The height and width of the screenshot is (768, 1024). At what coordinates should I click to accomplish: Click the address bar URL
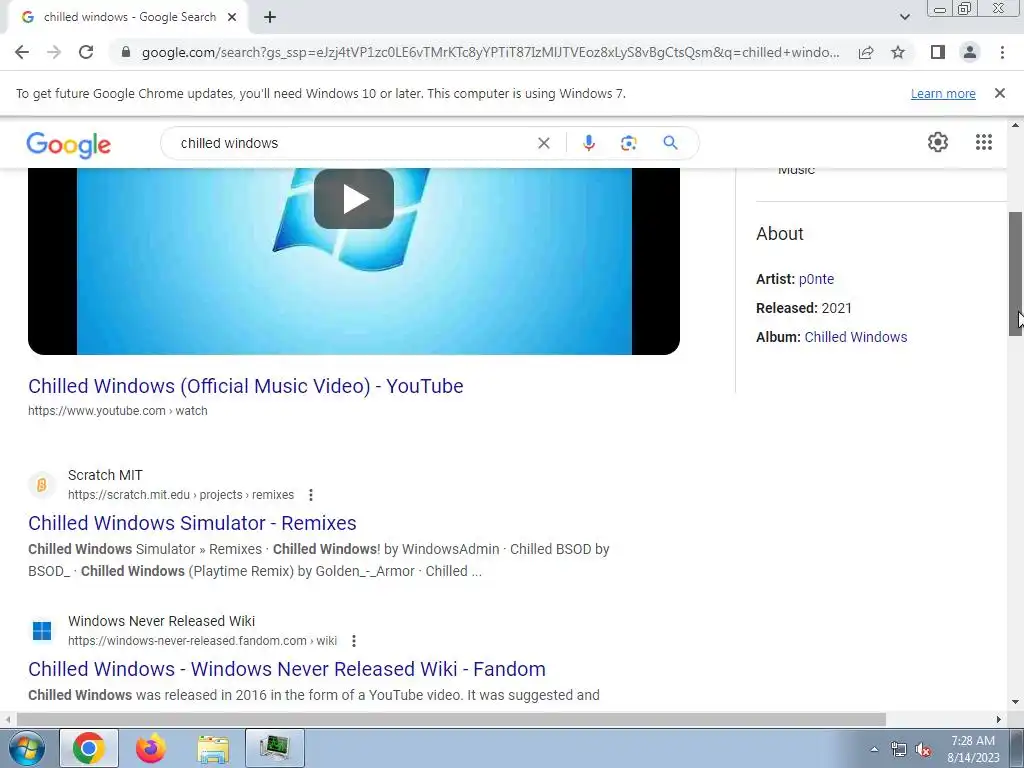coord(490,52)
